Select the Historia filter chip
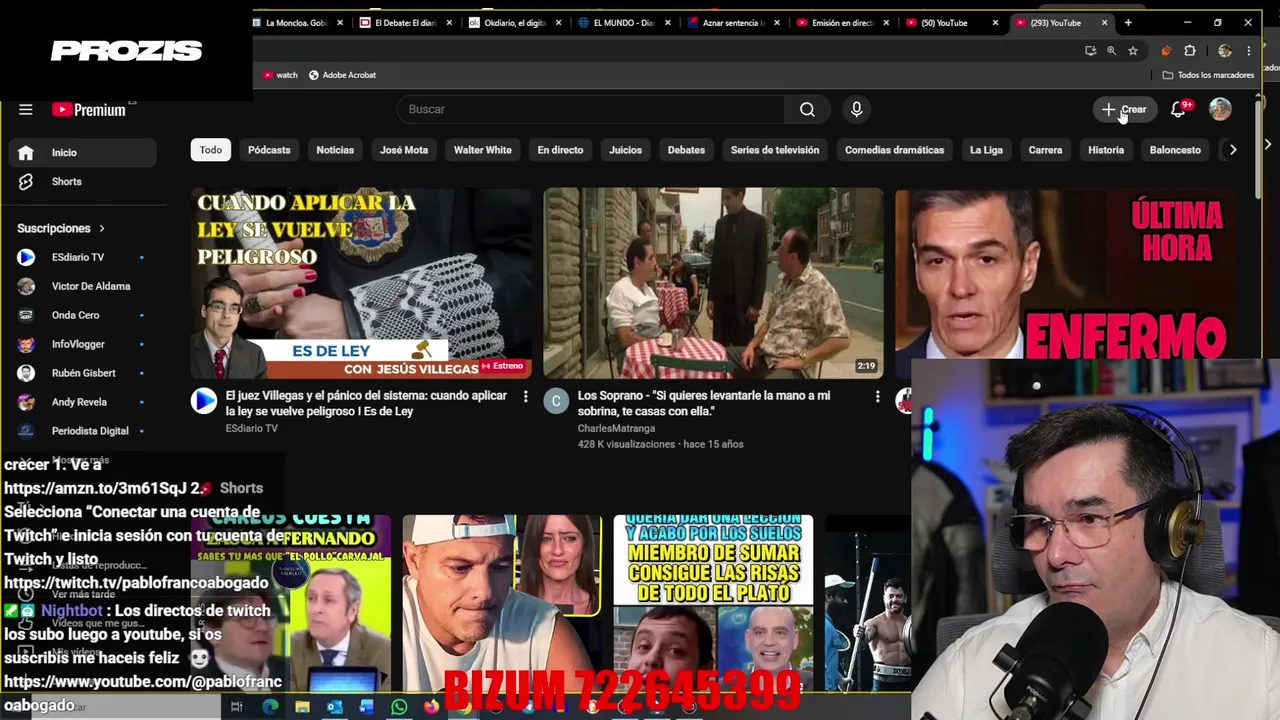This screenshot has height=720, width=1280. [x=1106, y=150]
